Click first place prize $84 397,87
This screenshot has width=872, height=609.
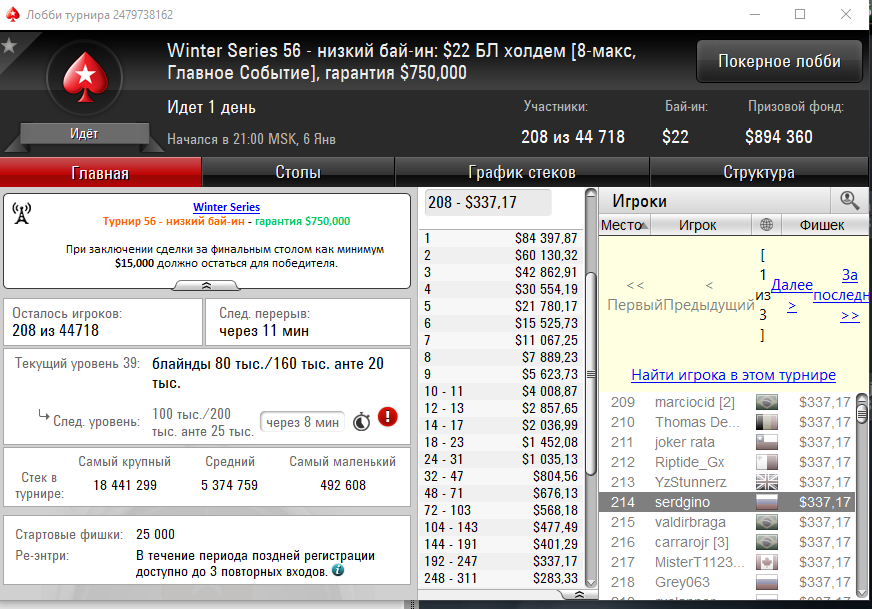click(x=546, y=239)
